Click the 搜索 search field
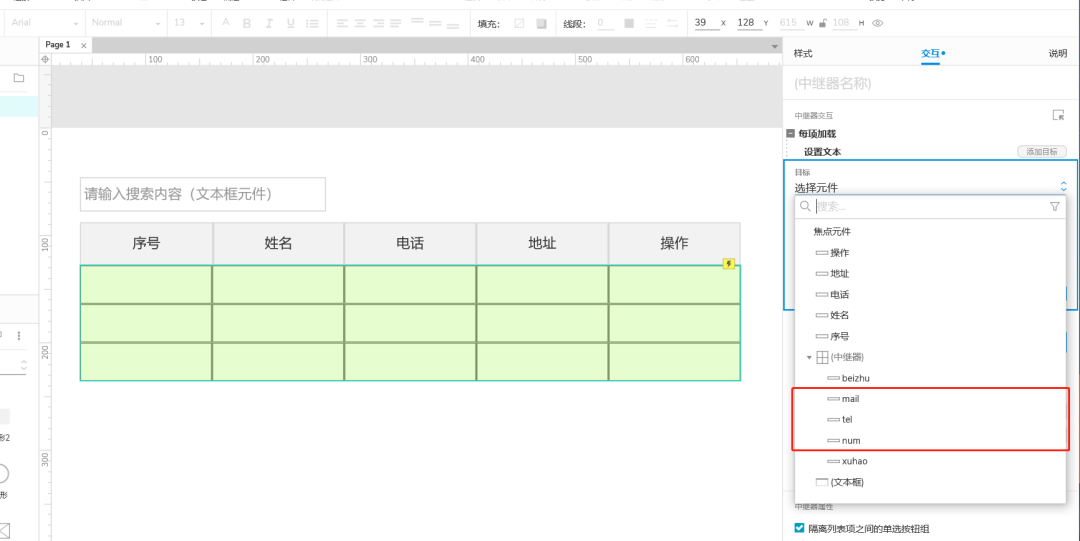The width and height of the screenshot is (1080, 541). coord(930,206)
